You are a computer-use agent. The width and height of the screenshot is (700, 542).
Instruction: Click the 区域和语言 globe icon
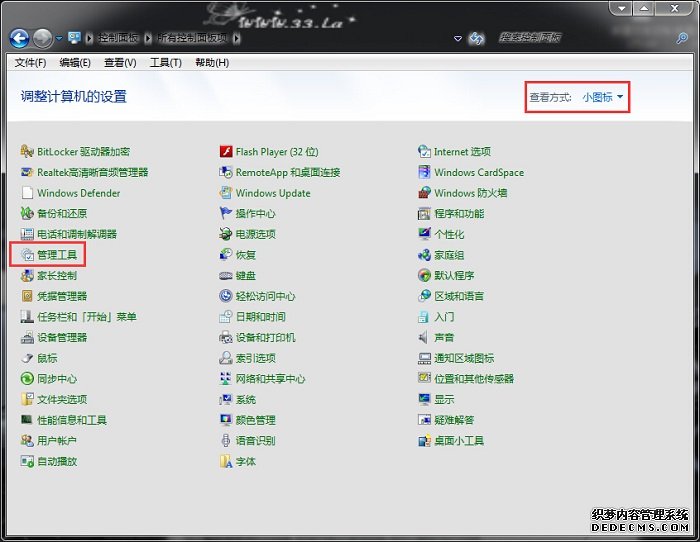pyautogui.click(x=424, y=296)
